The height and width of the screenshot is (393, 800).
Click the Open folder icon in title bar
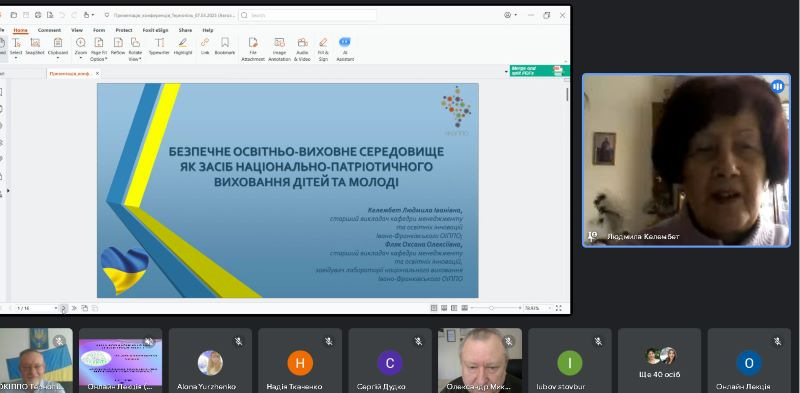click(14, 15)
